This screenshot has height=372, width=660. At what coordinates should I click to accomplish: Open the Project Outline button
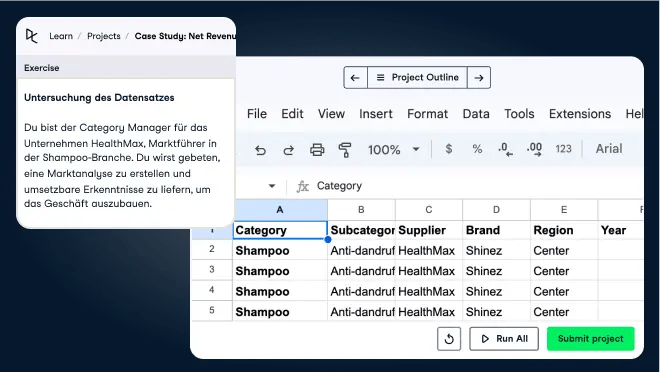[x=417, y=78]
